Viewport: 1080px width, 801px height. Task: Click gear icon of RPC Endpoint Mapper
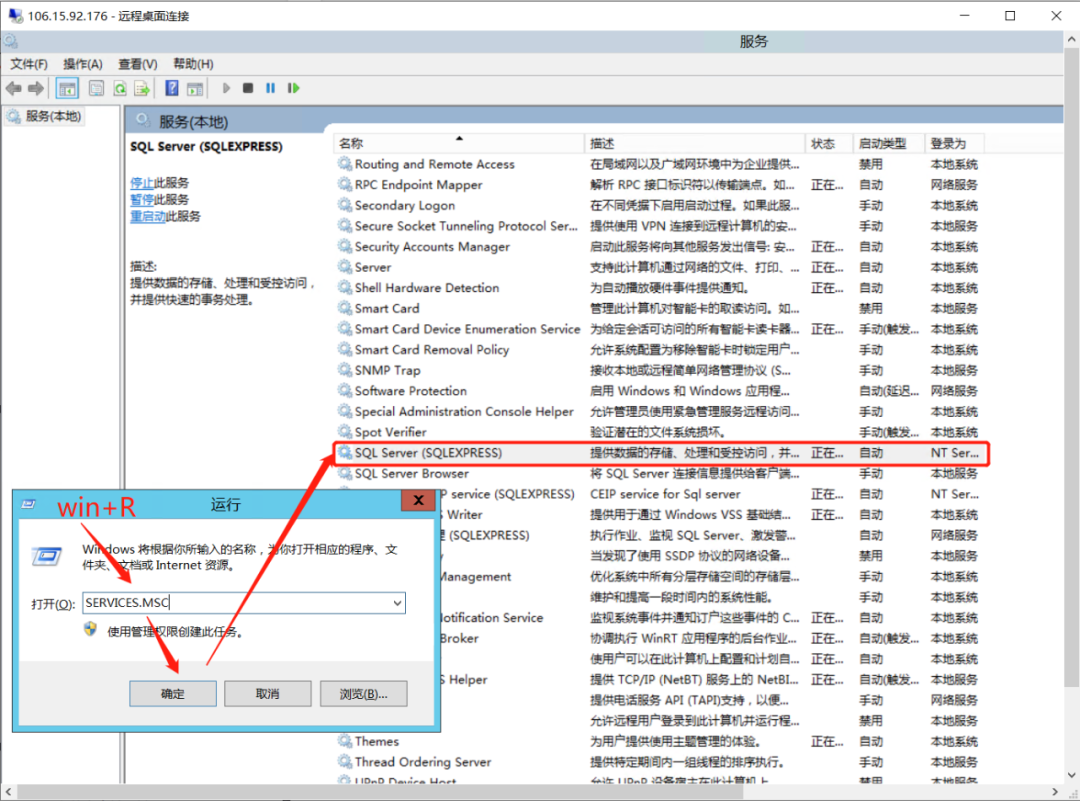pos(344,185)
